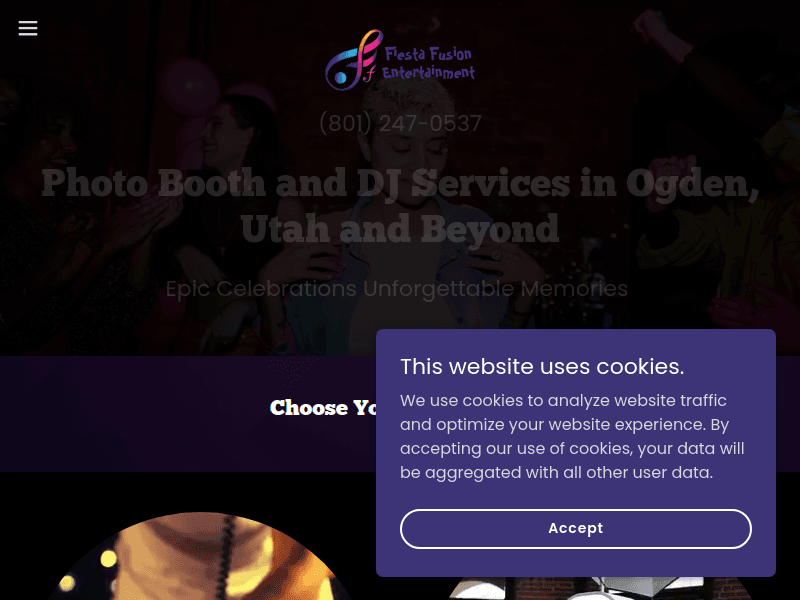Click the Fiesta Fusion Entertainment logo text
The width and height of the screenshot is (800, 600).
(429, 63)
